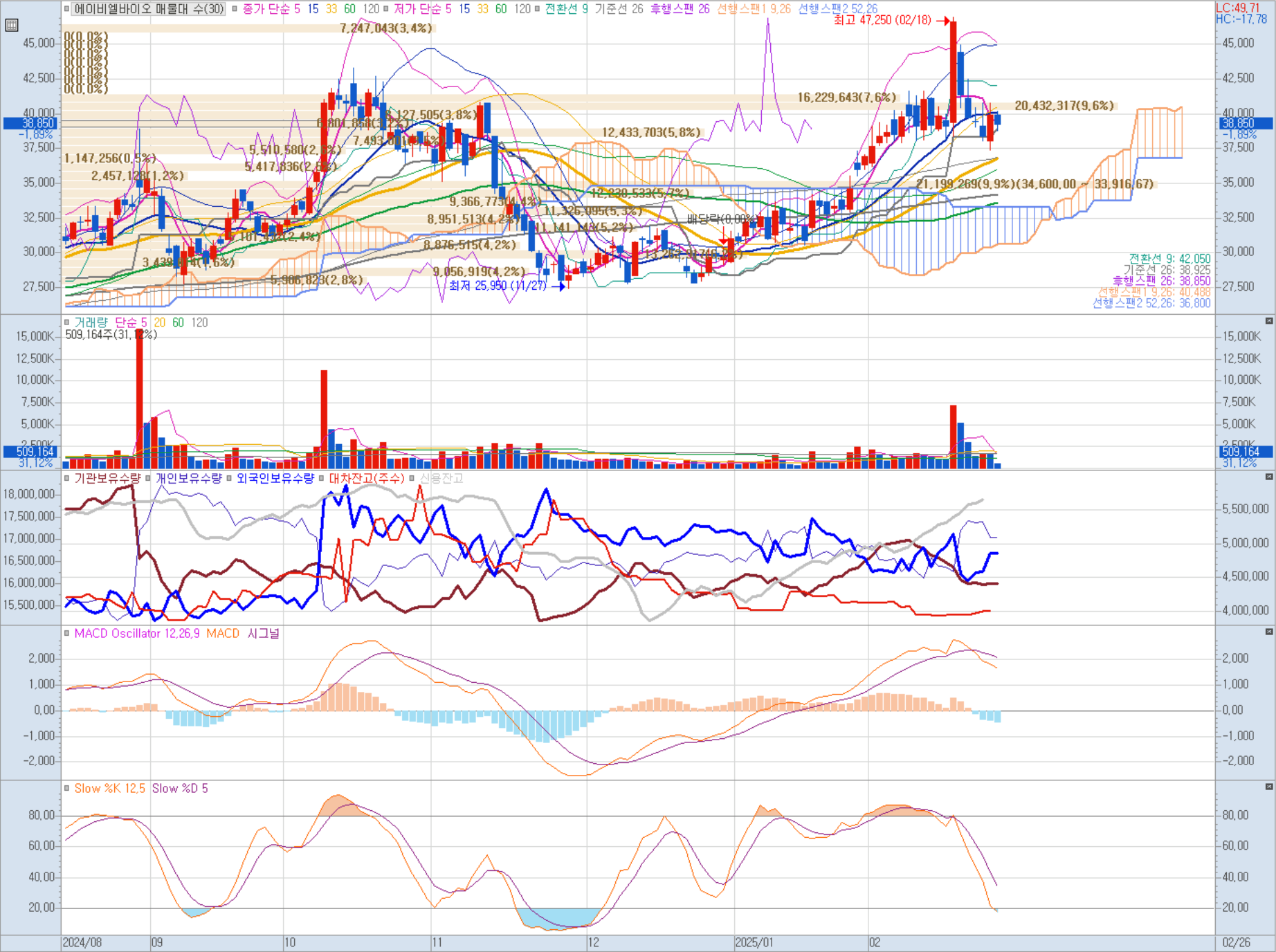Click the volume 단순 5 moving average label
The width and height of the screenshot is (1276, 952).
pyautogui.click(x=131, y=322)
